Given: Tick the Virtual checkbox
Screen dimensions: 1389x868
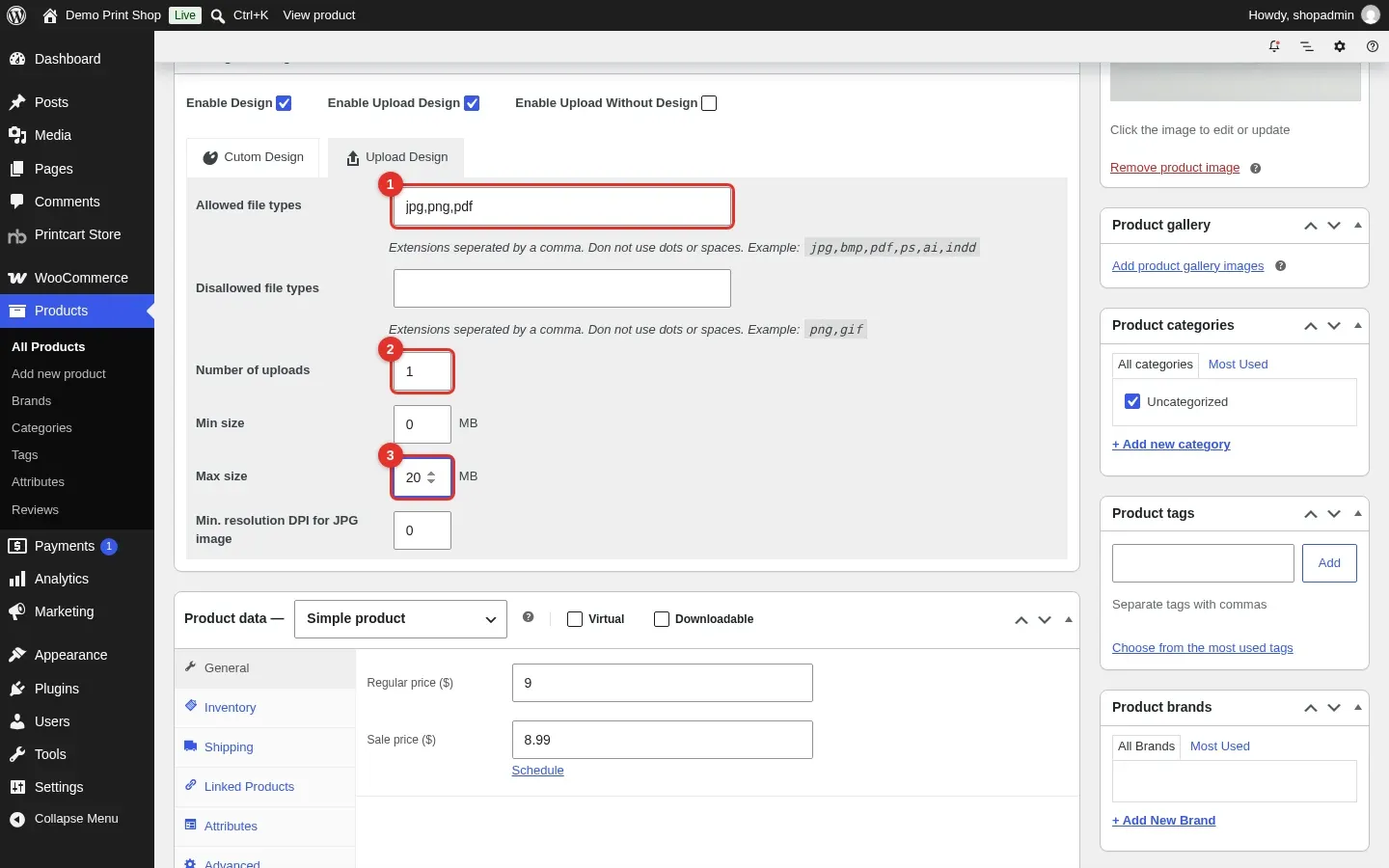Looking at the screenshot, I should coord(575,619).
